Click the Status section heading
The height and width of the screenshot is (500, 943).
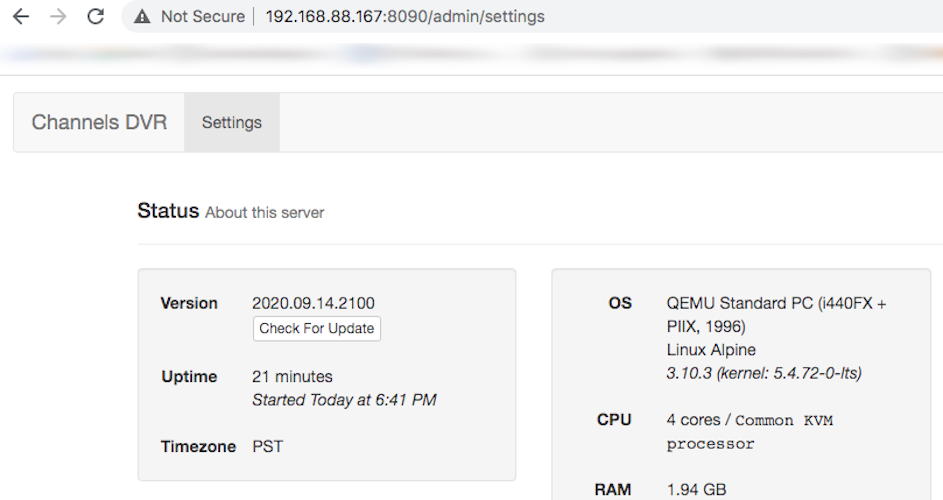(168, 211)
